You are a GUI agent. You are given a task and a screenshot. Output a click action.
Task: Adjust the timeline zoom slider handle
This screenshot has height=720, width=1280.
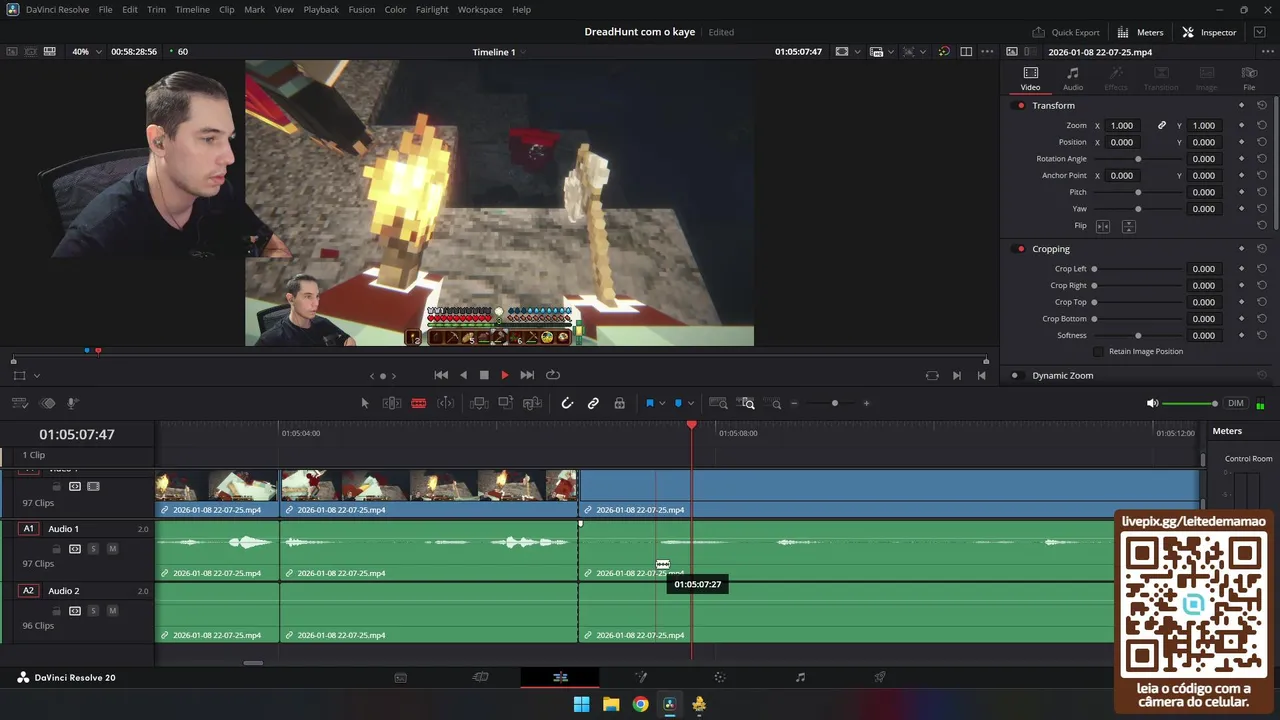click(835, 403)
